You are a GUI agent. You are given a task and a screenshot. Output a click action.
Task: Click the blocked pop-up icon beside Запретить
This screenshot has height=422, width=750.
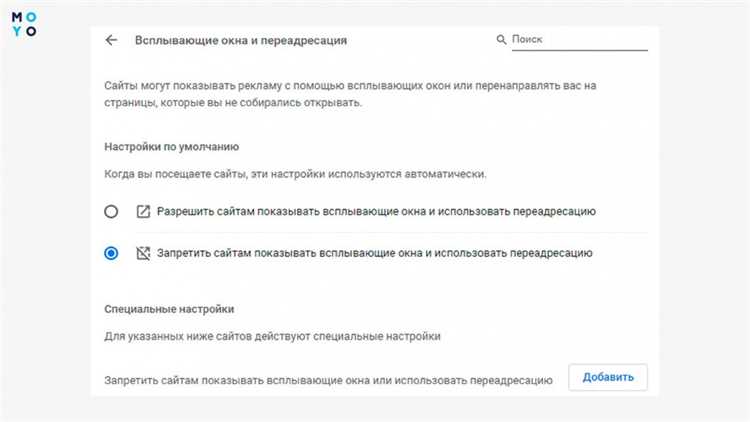pyautogui.click(x=143, y=253)
